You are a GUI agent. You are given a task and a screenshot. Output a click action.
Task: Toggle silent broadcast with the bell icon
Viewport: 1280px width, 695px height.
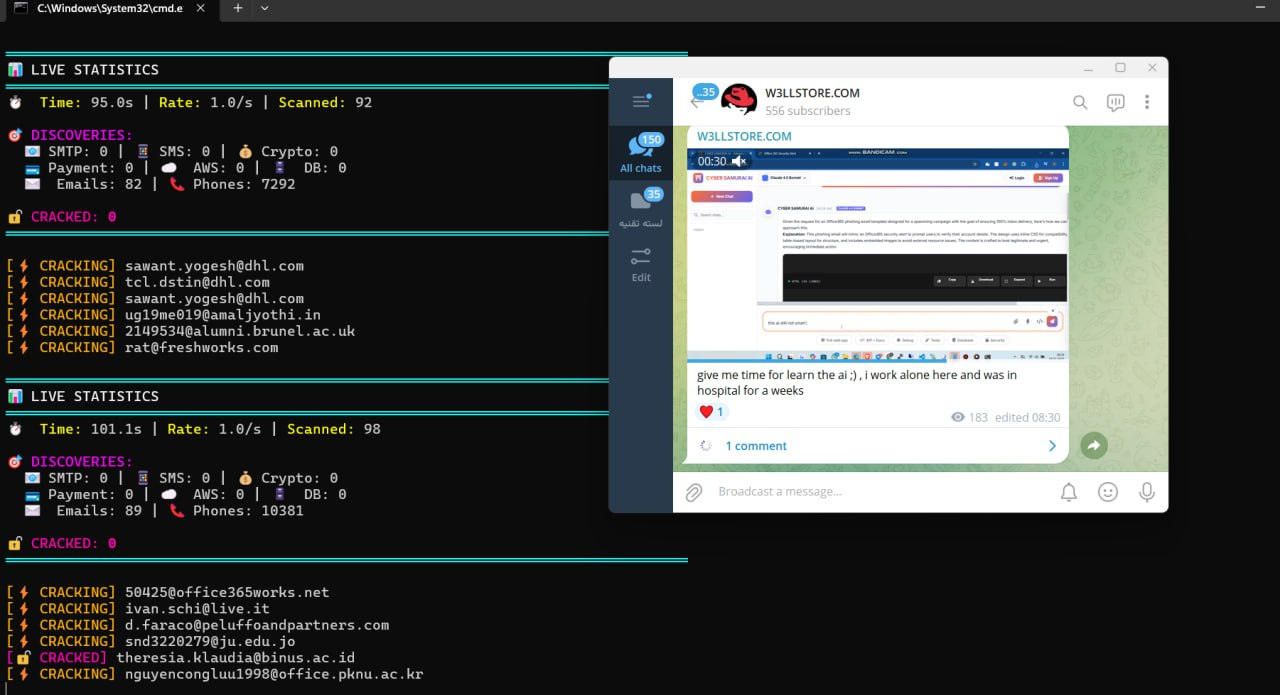(x=1069, y=492)
